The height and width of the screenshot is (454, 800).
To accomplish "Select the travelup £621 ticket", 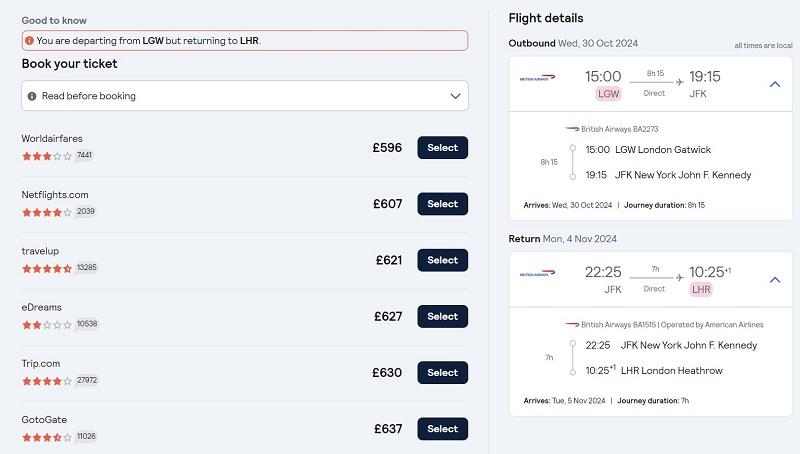I will coord(442,260).
